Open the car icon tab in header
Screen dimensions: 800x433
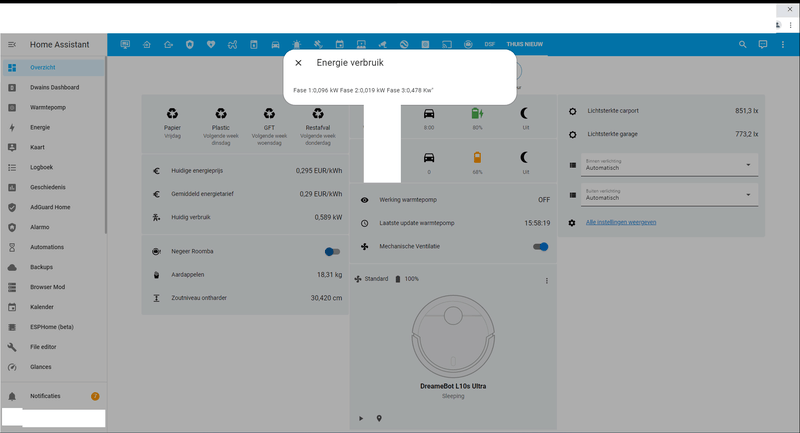pos(275,44)
